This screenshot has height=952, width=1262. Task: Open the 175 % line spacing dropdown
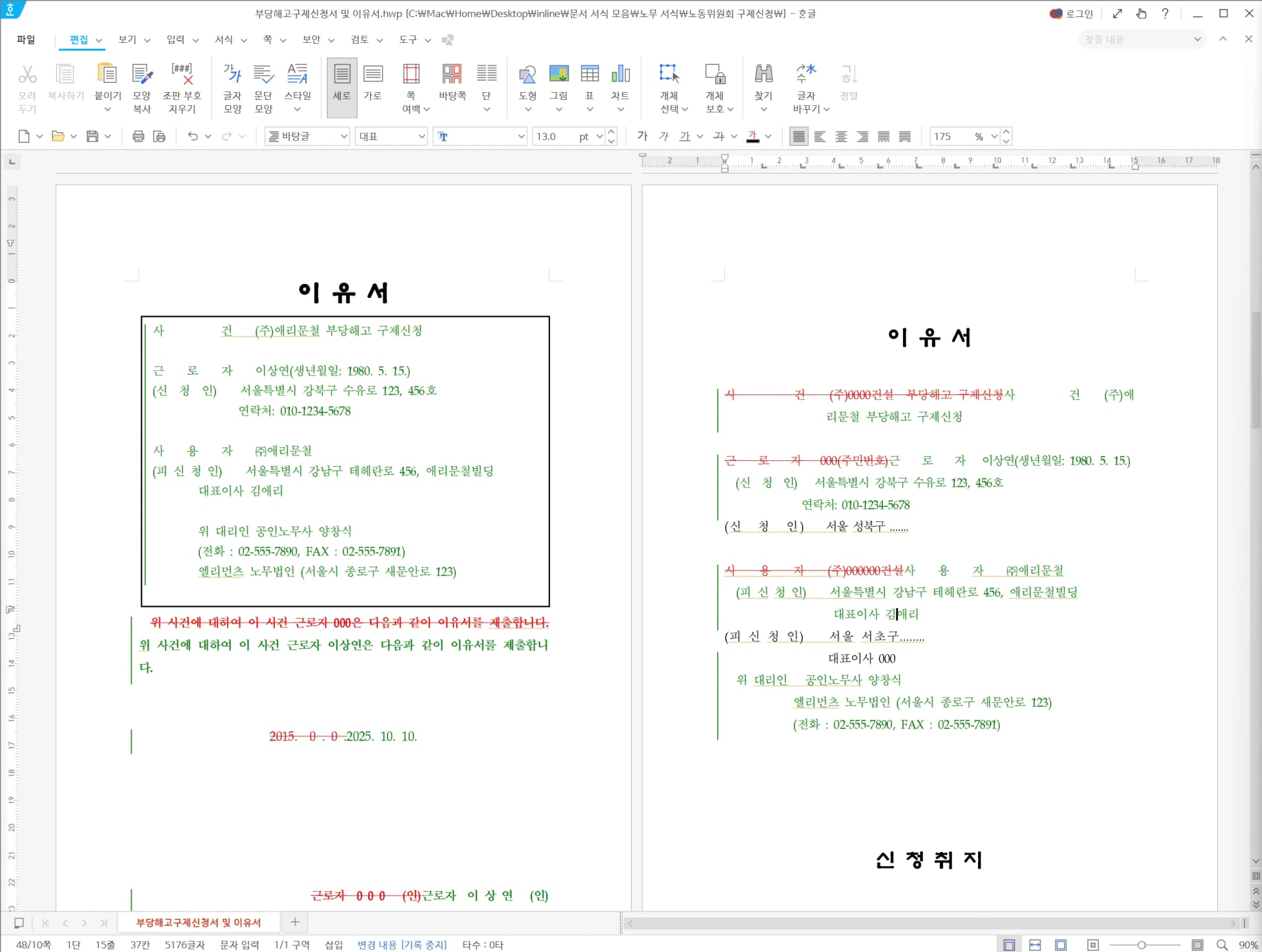pyautogui.click(x=994, y=136)
